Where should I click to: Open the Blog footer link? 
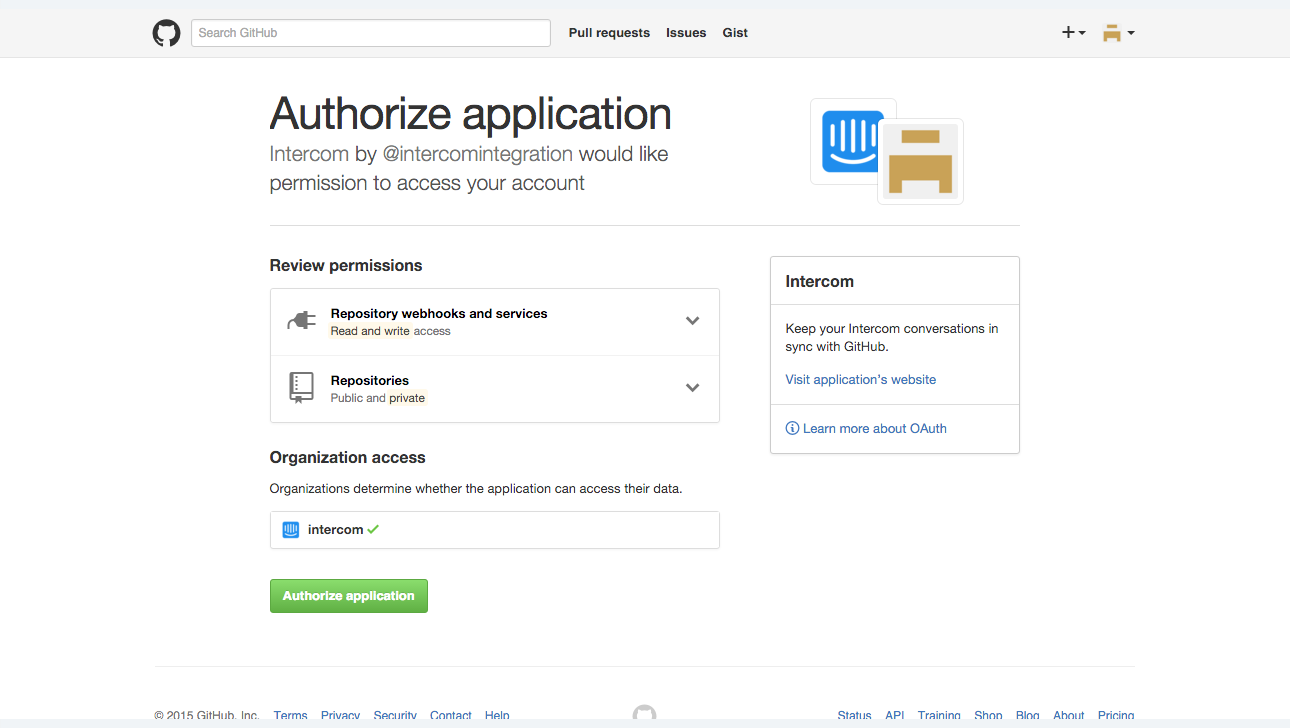coord(1028,715)
